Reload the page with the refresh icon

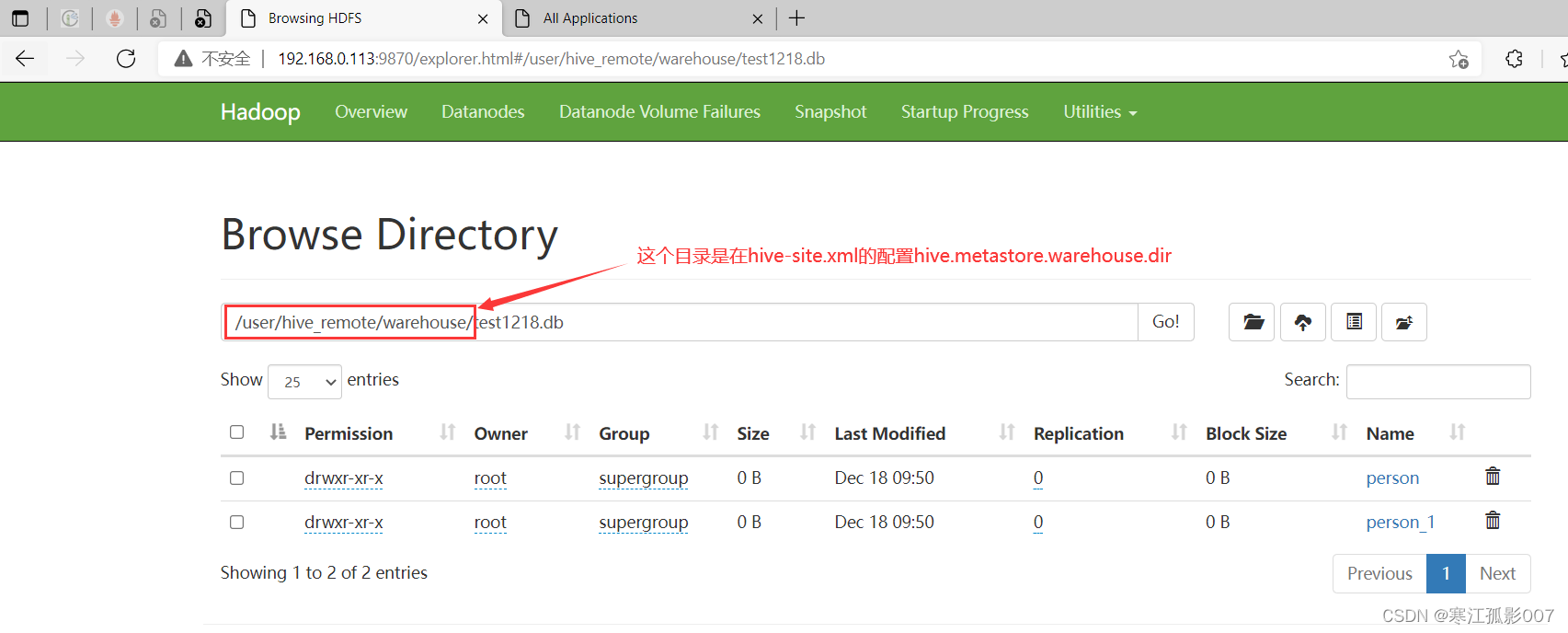[126, 59]
